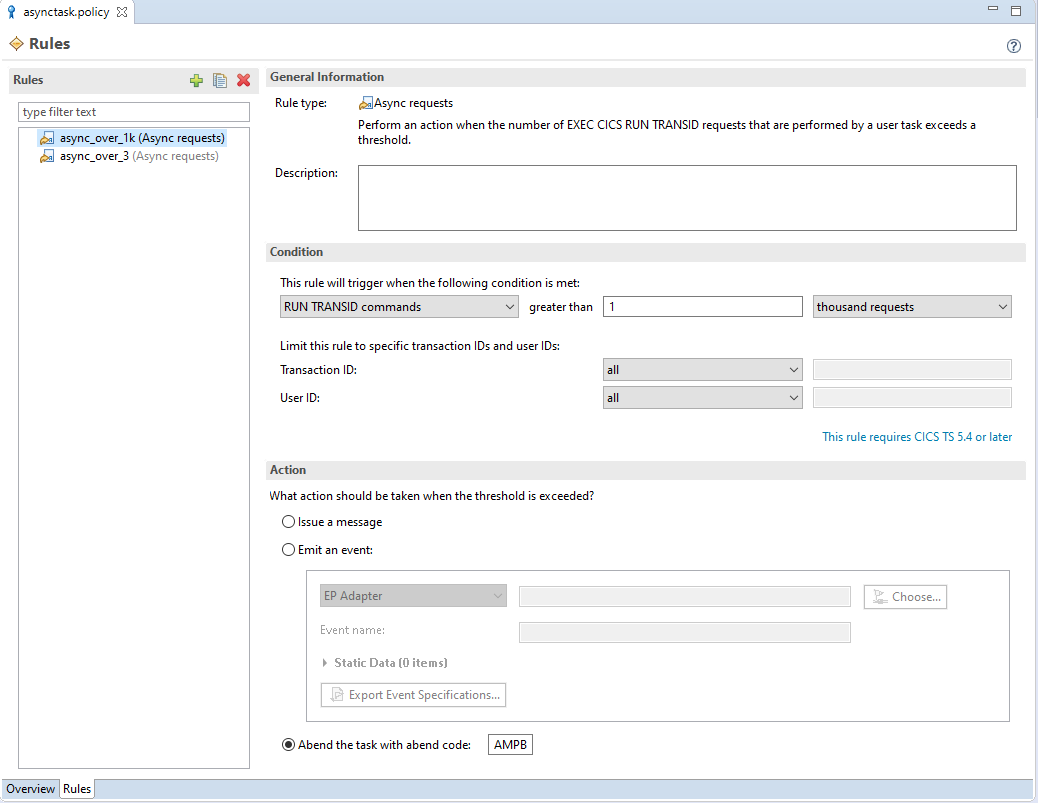Expand the Static Data section
Viewport: 1038px width, 803px height.
(x=324, y=662)
